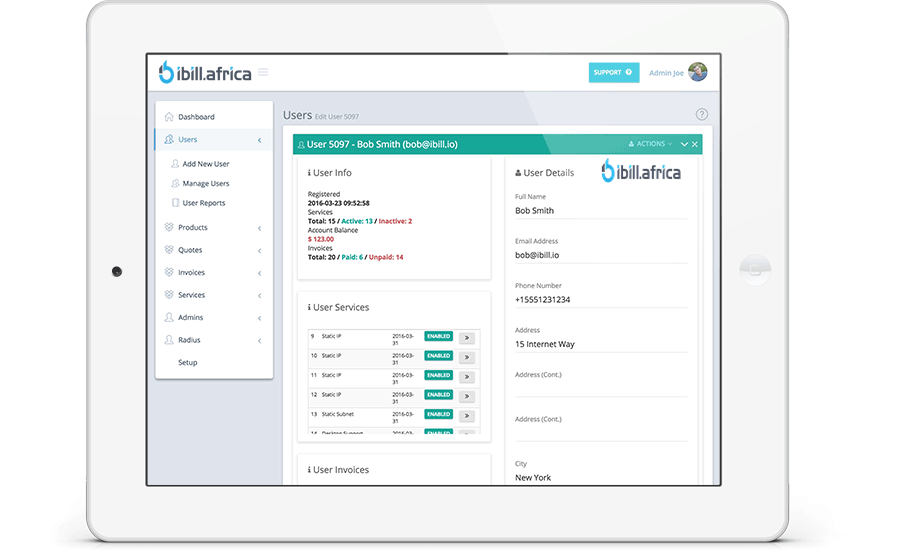
Task: Close the User 5097 panel
Action: click(x=694, y=144)
